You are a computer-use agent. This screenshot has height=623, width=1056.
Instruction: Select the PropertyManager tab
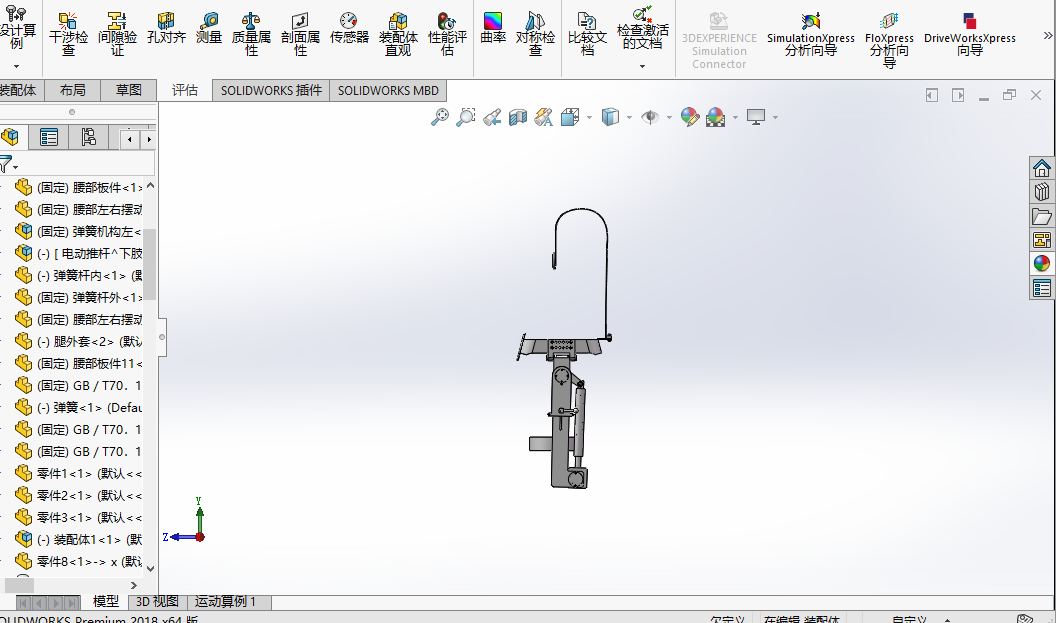click(x=48, y=137)
